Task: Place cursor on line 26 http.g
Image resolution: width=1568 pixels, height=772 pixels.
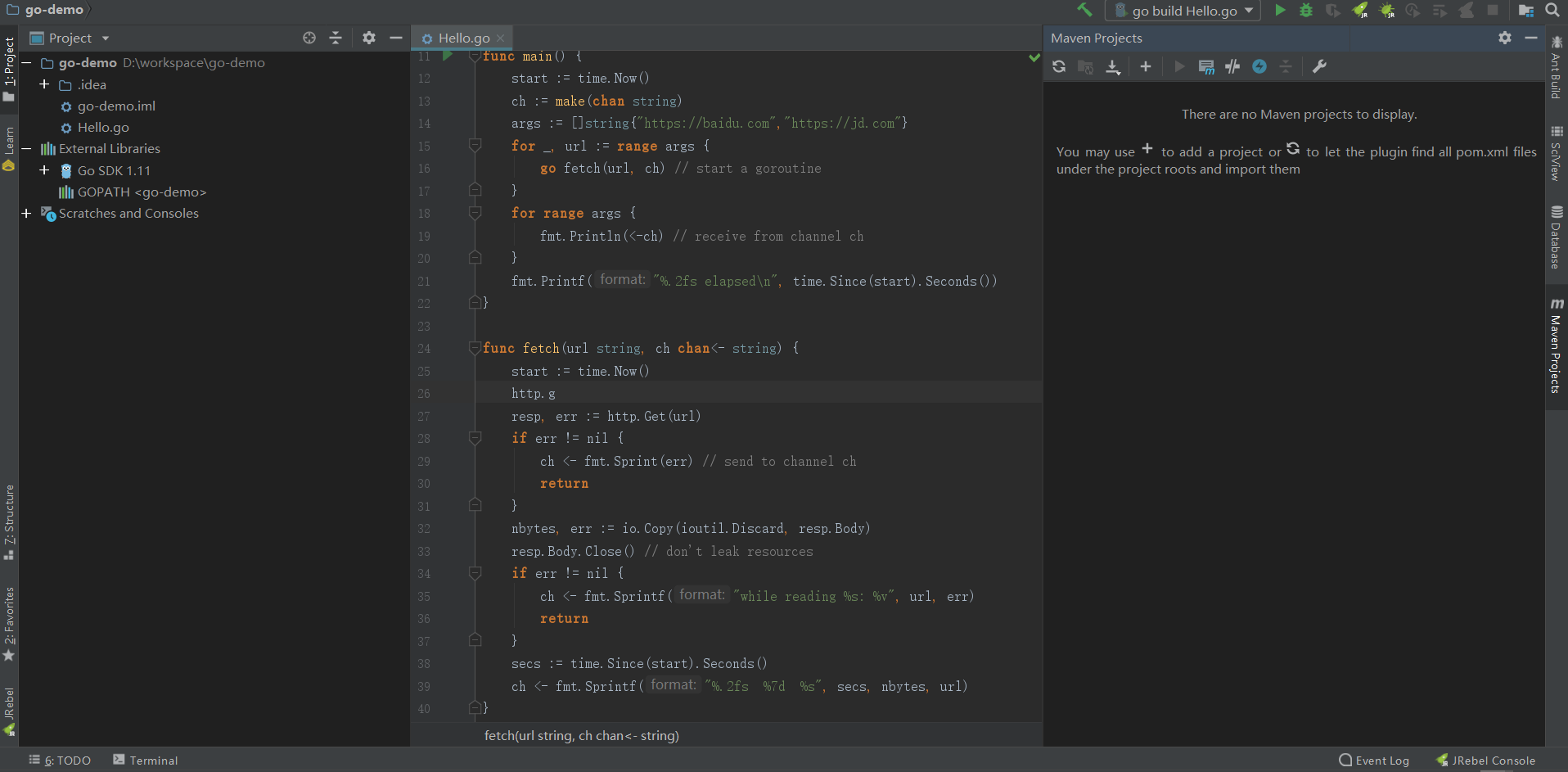Action: click(534, 394)
